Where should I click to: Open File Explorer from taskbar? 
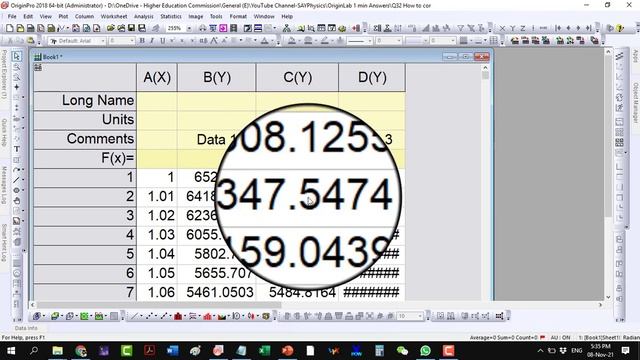[58, 351]
